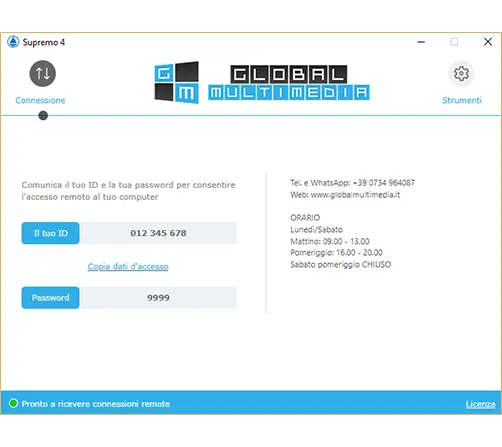Click the Password button
Screen dimensions: 502x447
51,298
